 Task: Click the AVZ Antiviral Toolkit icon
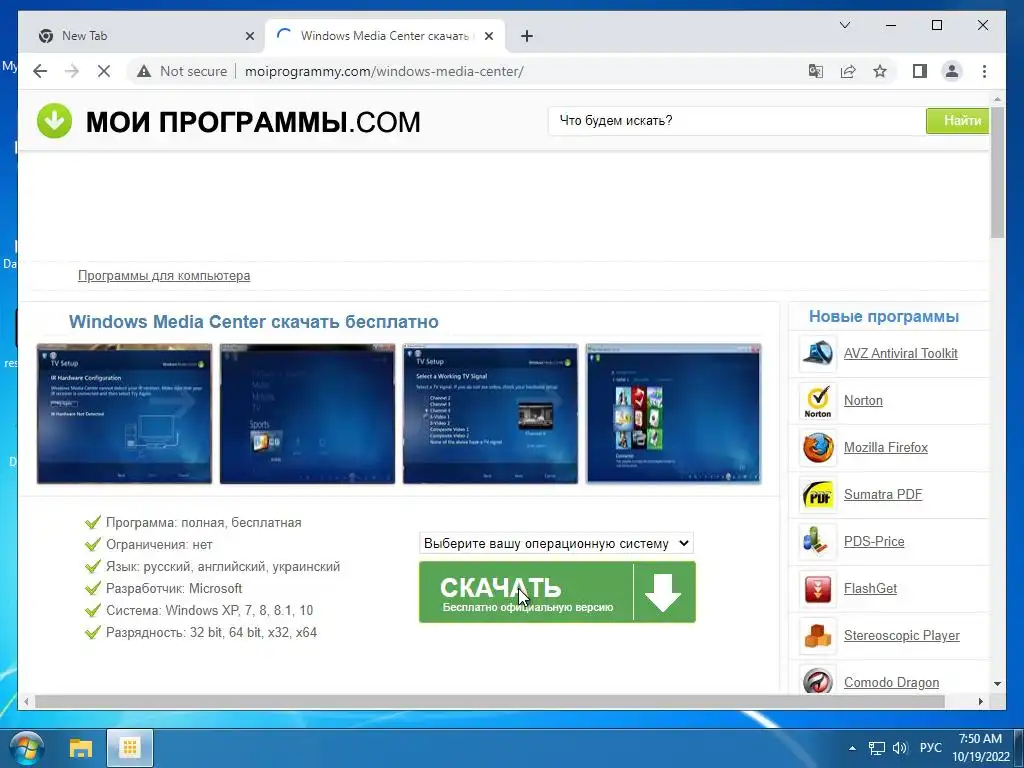(818, 353)
